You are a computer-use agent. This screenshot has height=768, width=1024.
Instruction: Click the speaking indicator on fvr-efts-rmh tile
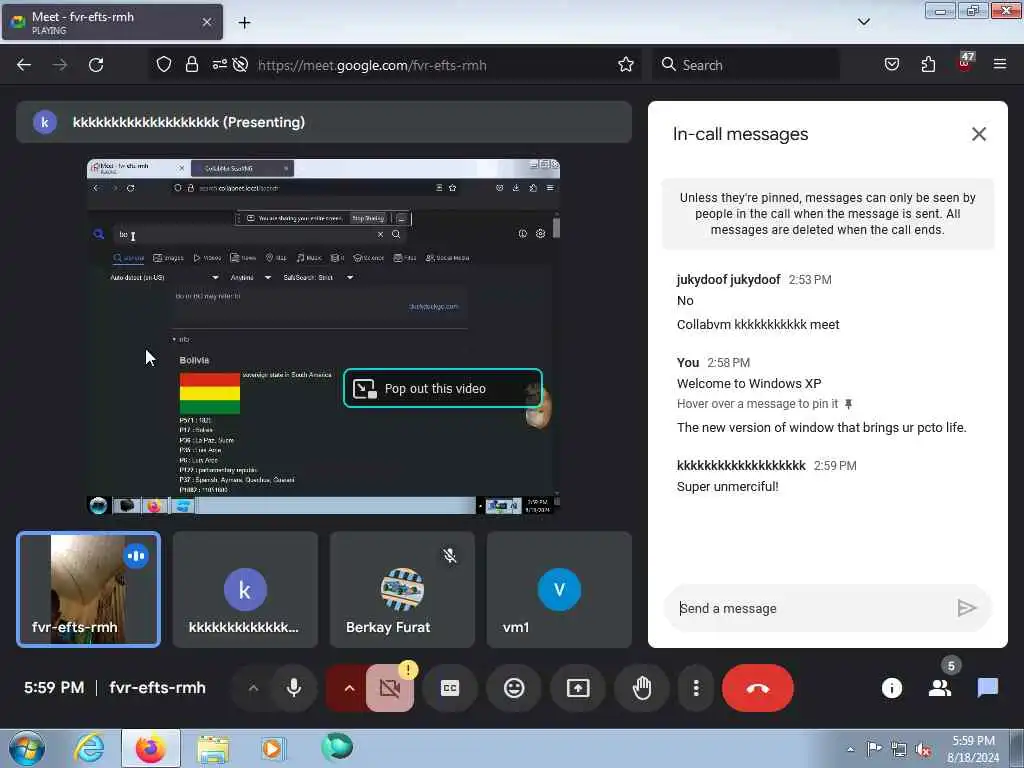point(136,556)
